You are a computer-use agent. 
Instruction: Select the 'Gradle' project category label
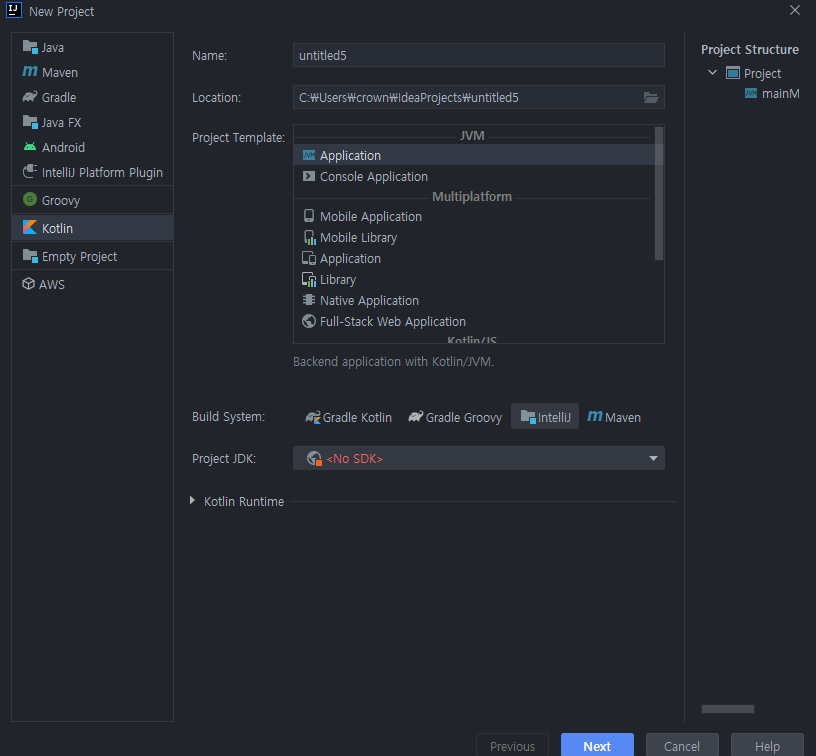[x=59, y=98]
